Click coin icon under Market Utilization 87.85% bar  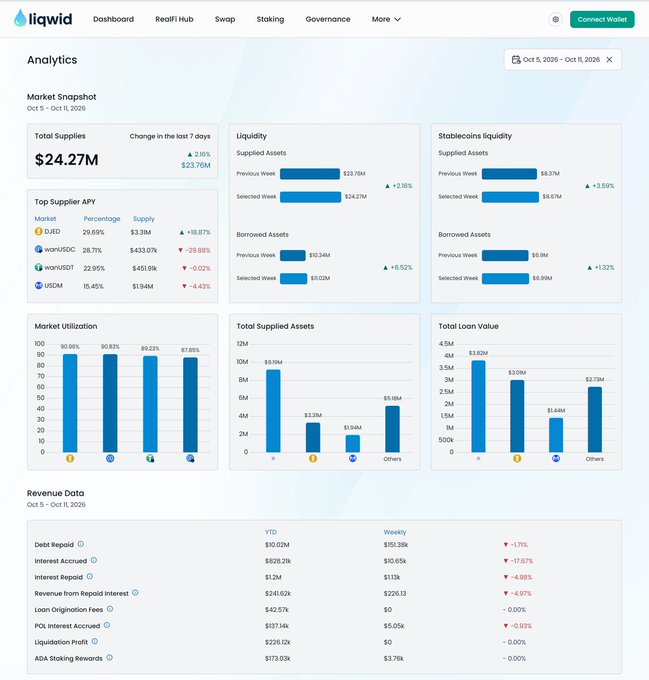click(x=190, y=458)
